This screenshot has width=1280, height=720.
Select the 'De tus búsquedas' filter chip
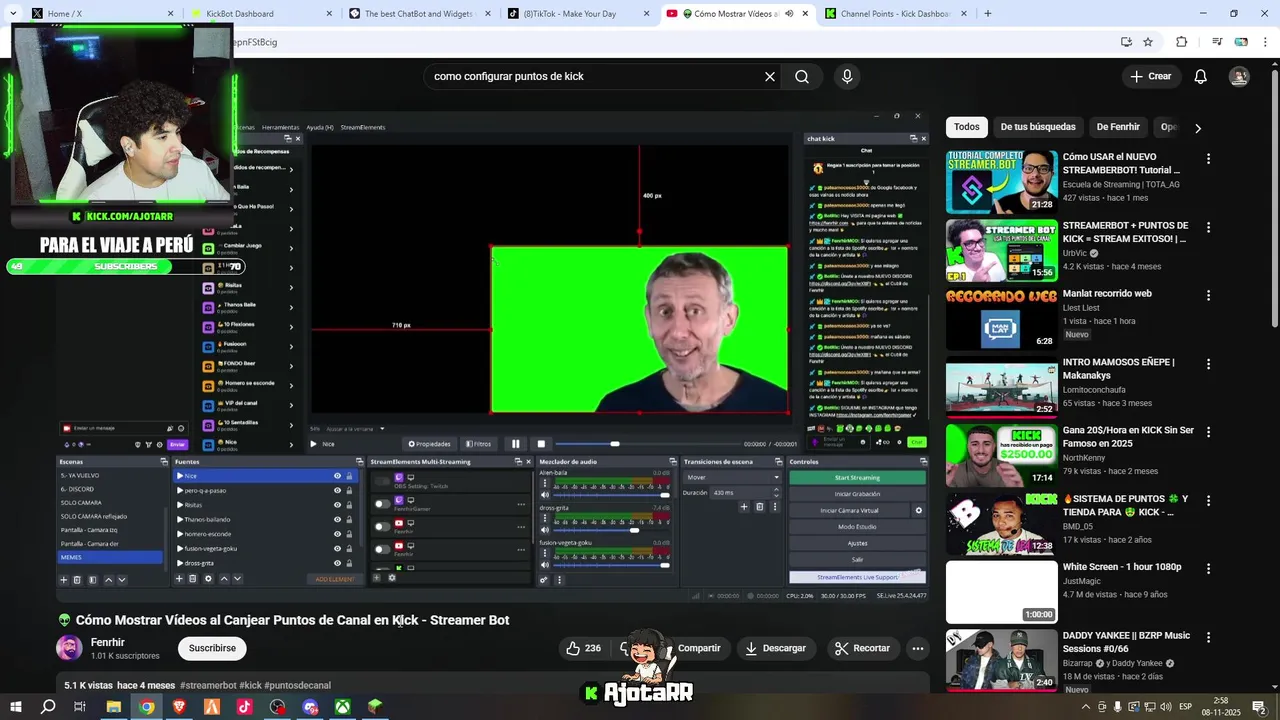click(1038, 127)
